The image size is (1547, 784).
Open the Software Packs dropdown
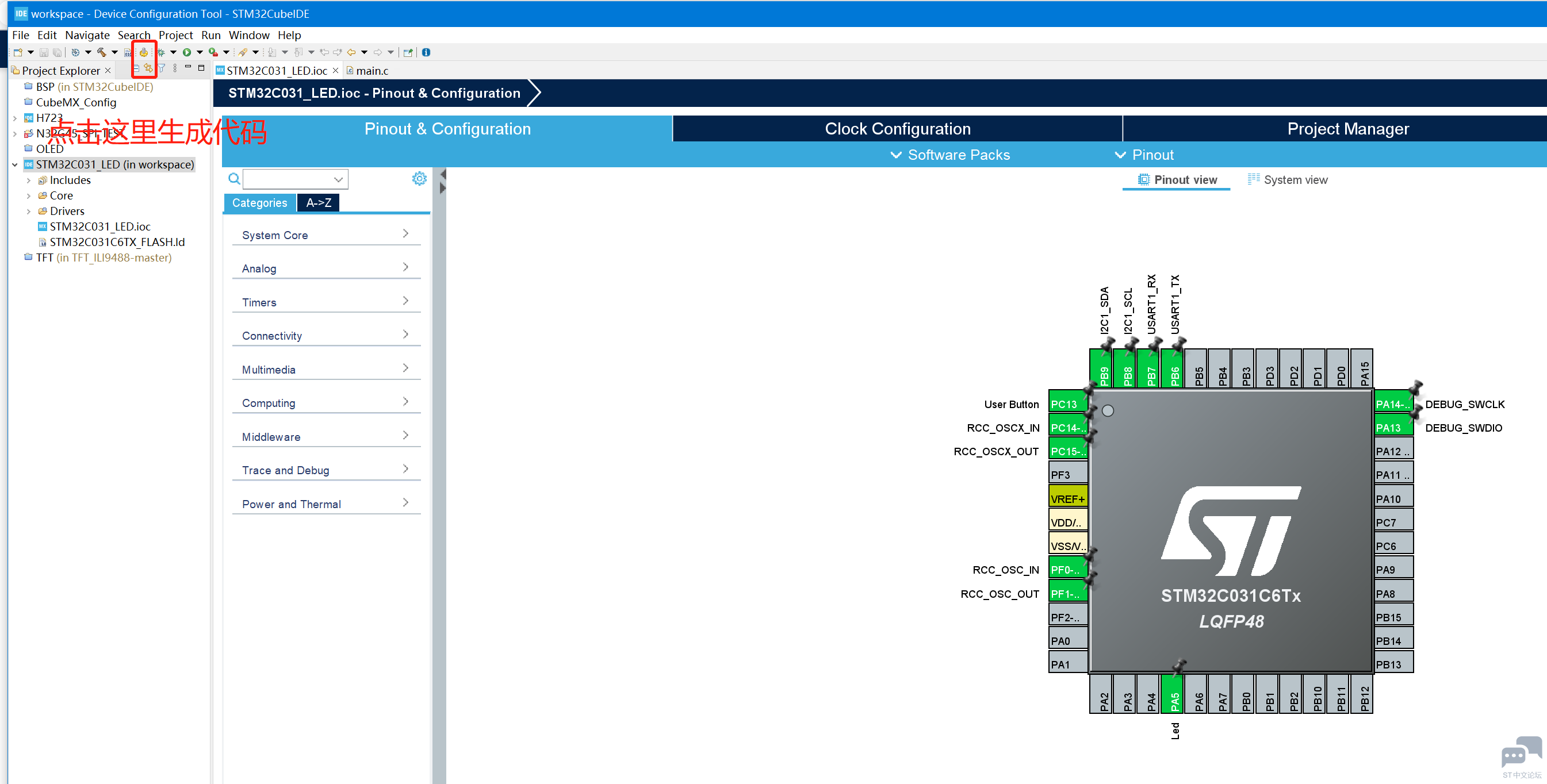tap(950, 155)
